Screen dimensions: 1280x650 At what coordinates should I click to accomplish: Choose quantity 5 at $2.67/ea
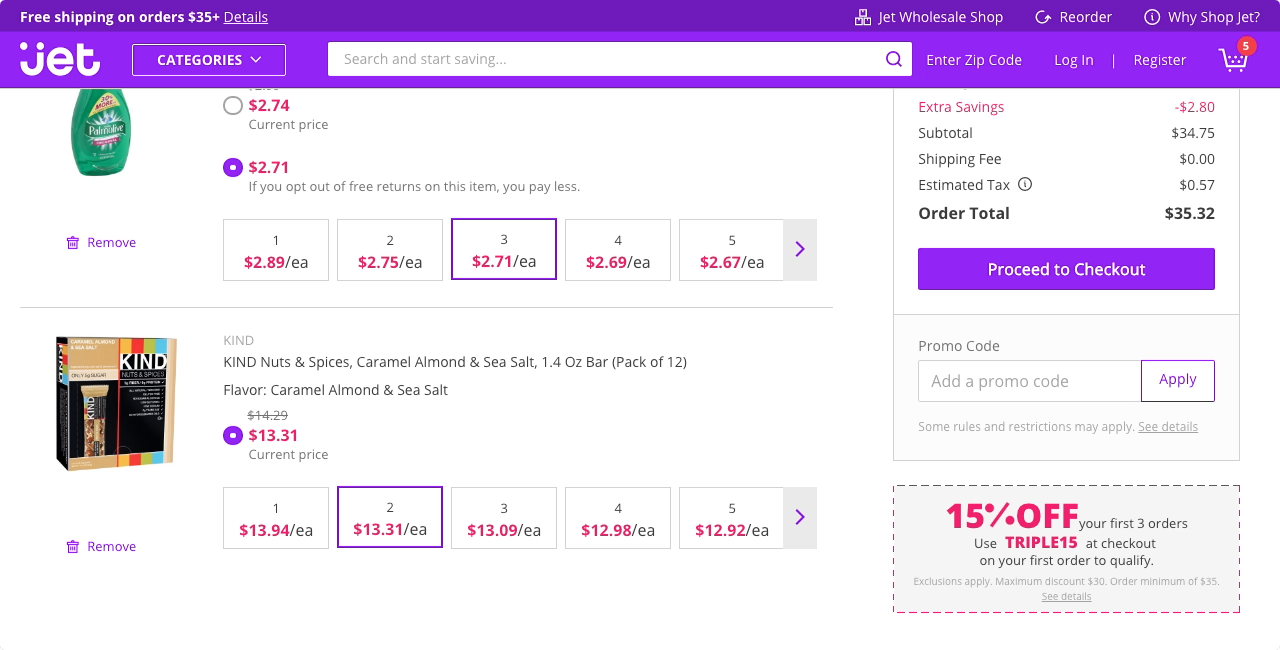(732, 250)
